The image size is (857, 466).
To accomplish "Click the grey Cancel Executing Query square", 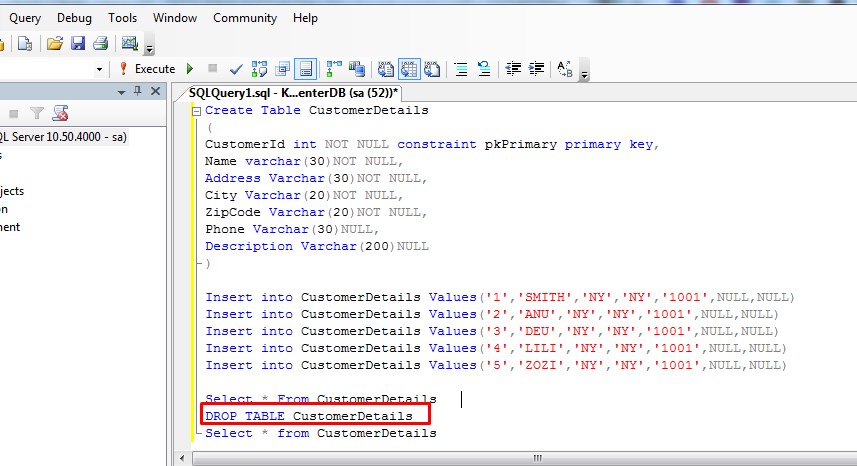I will click(213, 68).
